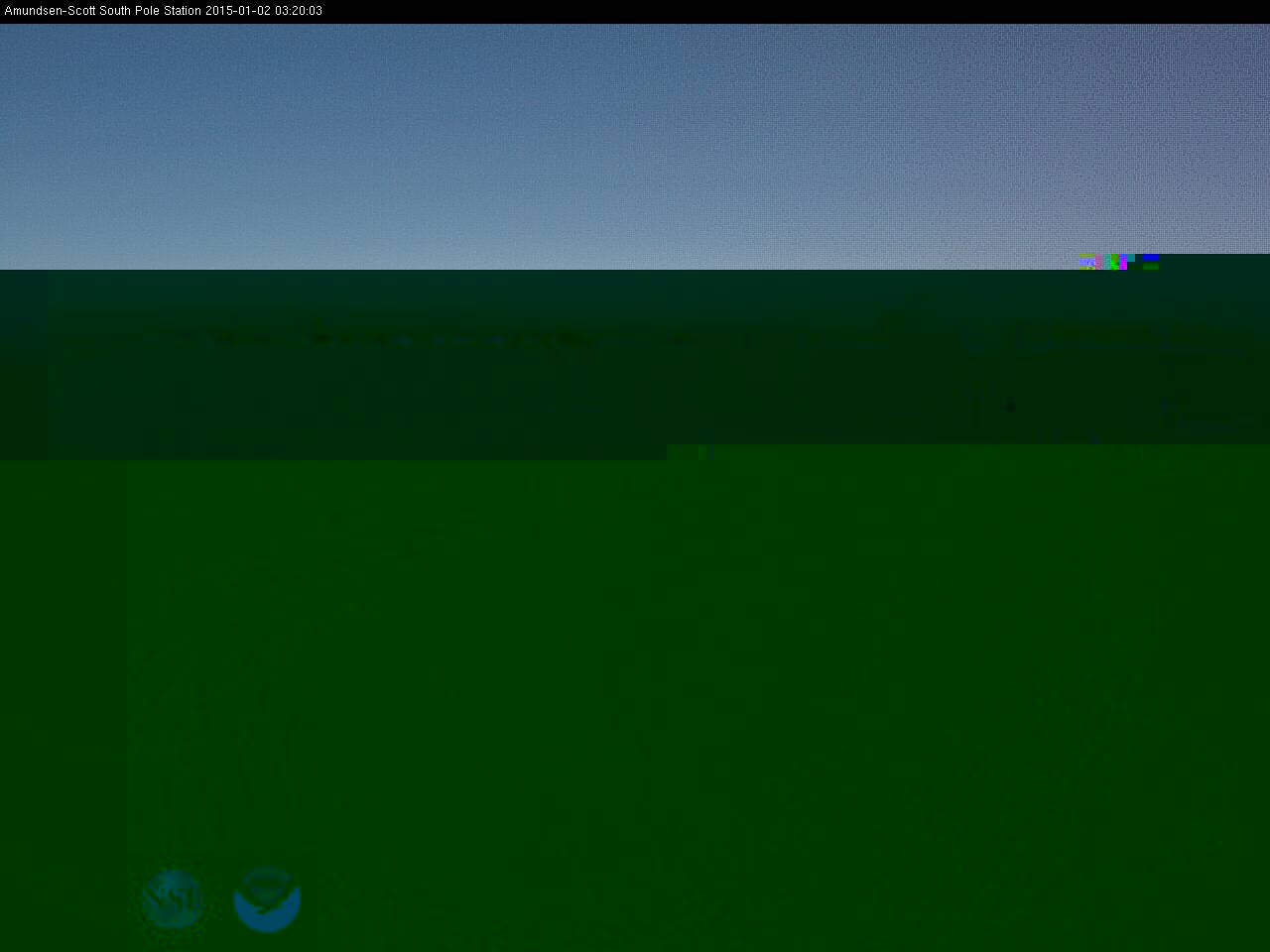Click the lighter sky near the right horizon

[992, 238]
